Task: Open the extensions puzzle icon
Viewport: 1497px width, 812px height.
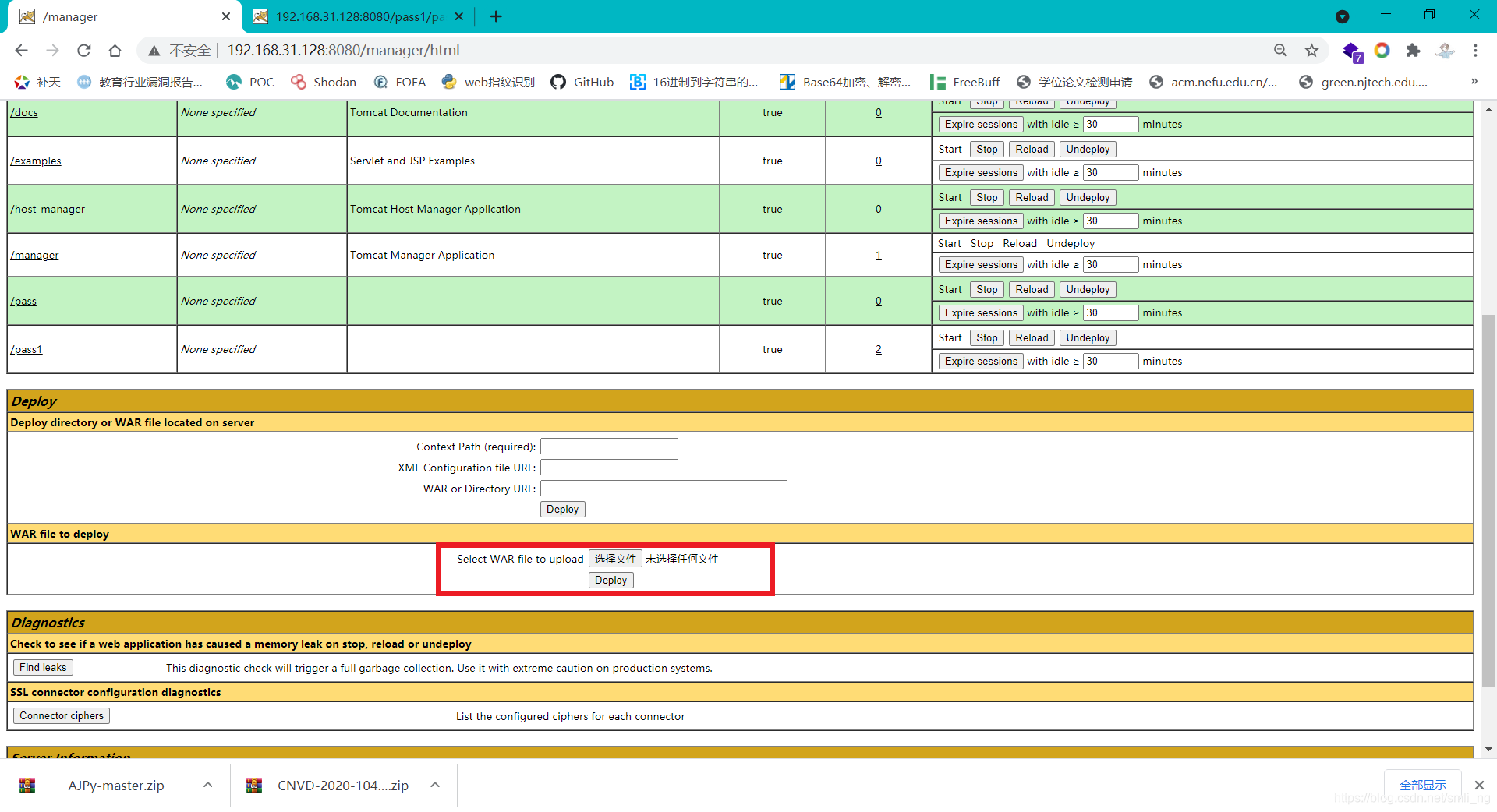Action: [1413, 51]
